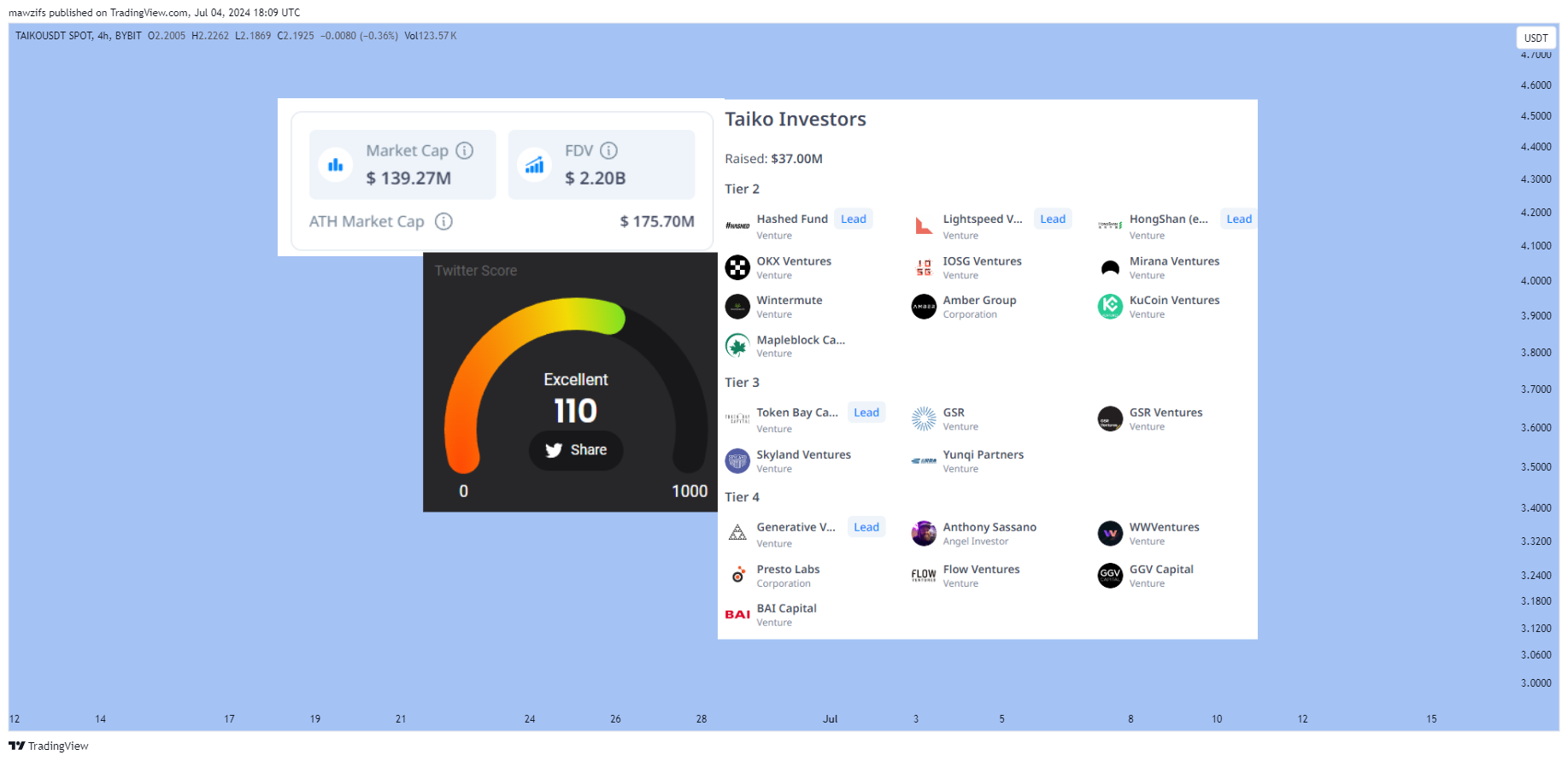
Task: Click the GGV Capital logo
Action: click(1110, 576)
